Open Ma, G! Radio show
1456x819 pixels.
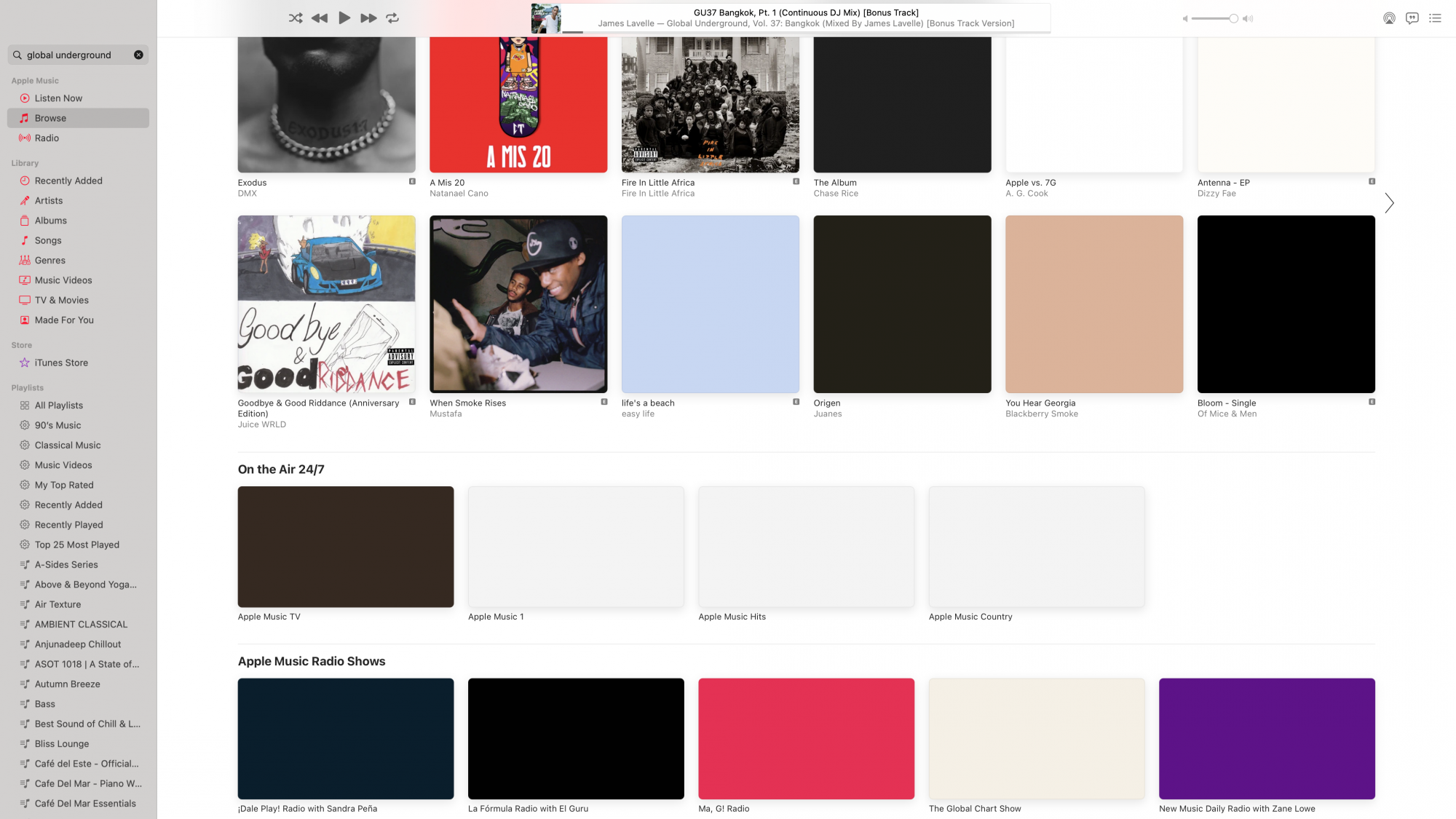pyautogui.click(x=806, y=739)
